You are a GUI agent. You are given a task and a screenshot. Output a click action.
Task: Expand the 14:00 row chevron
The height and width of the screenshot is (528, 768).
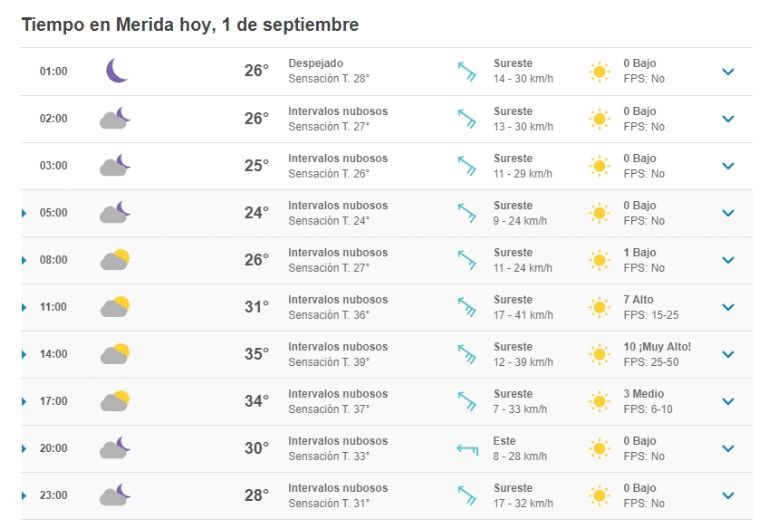point(728,354)
